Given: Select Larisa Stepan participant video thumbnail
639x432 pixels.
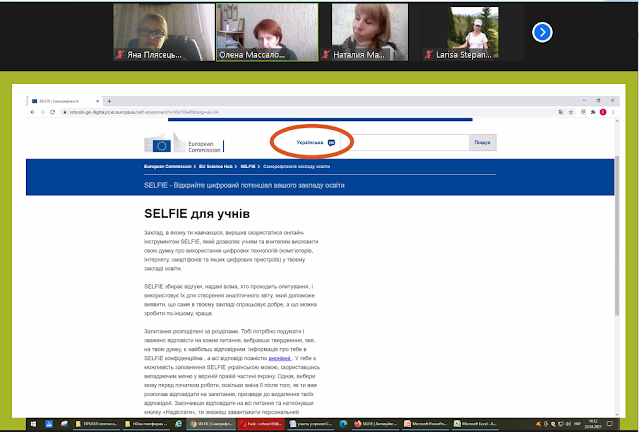Looking at the screenshot, I should pos(473,32).
